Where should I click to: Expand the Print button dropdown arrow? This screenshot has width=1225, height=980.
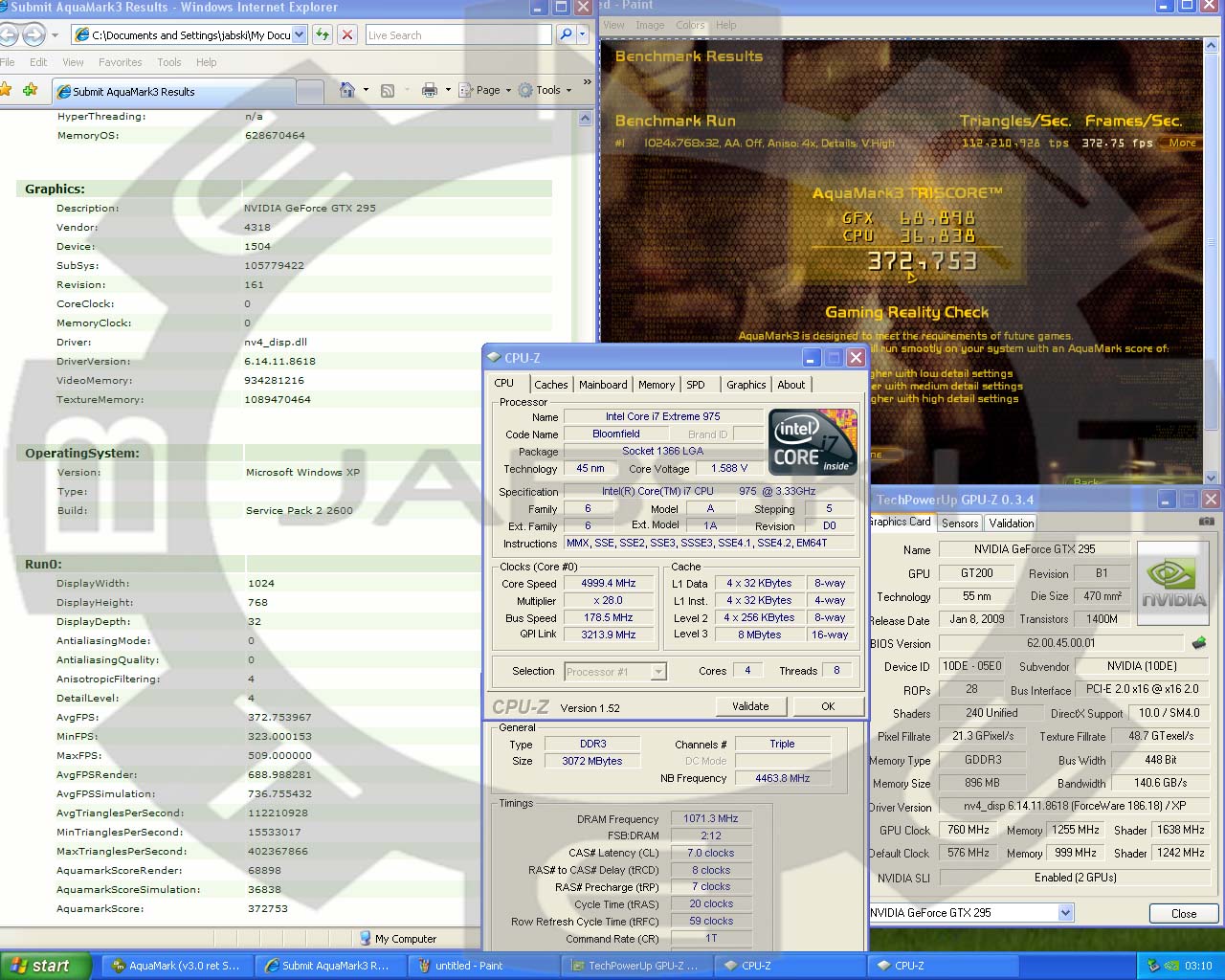447,90
